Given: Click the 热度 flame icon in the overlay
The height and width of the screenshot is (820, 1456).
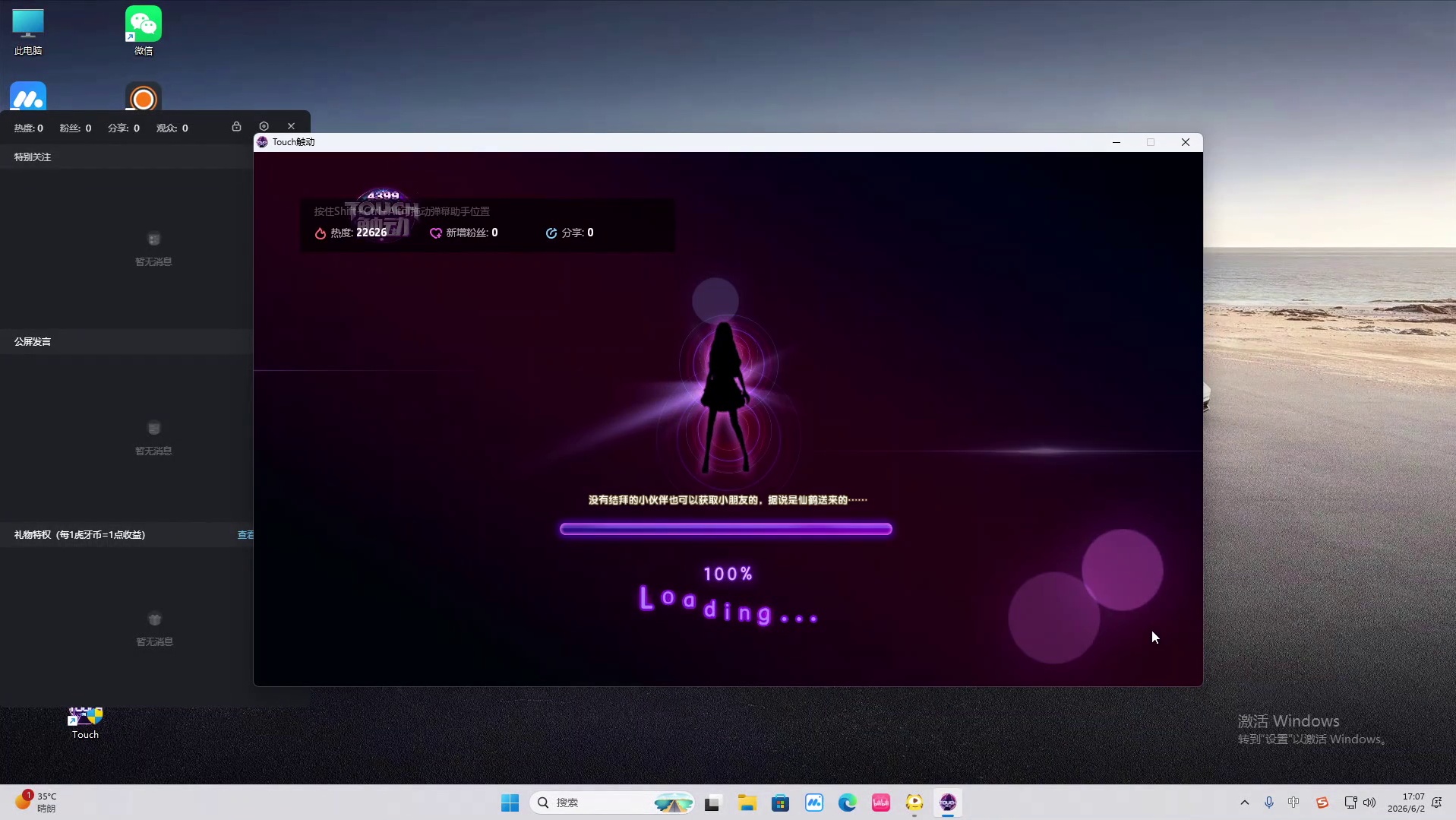Looking at the screenshot, I should click(x=321, y=233).
